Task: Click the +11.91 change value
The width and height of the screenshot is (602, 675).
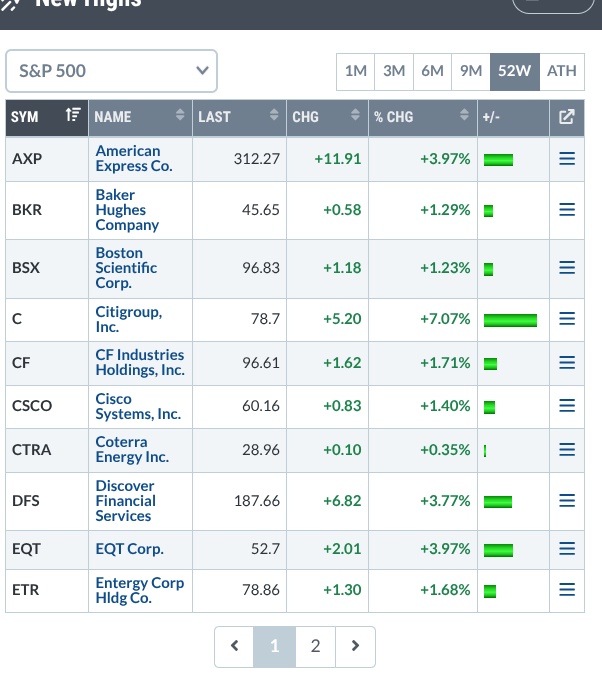Action: coord(338,159)
